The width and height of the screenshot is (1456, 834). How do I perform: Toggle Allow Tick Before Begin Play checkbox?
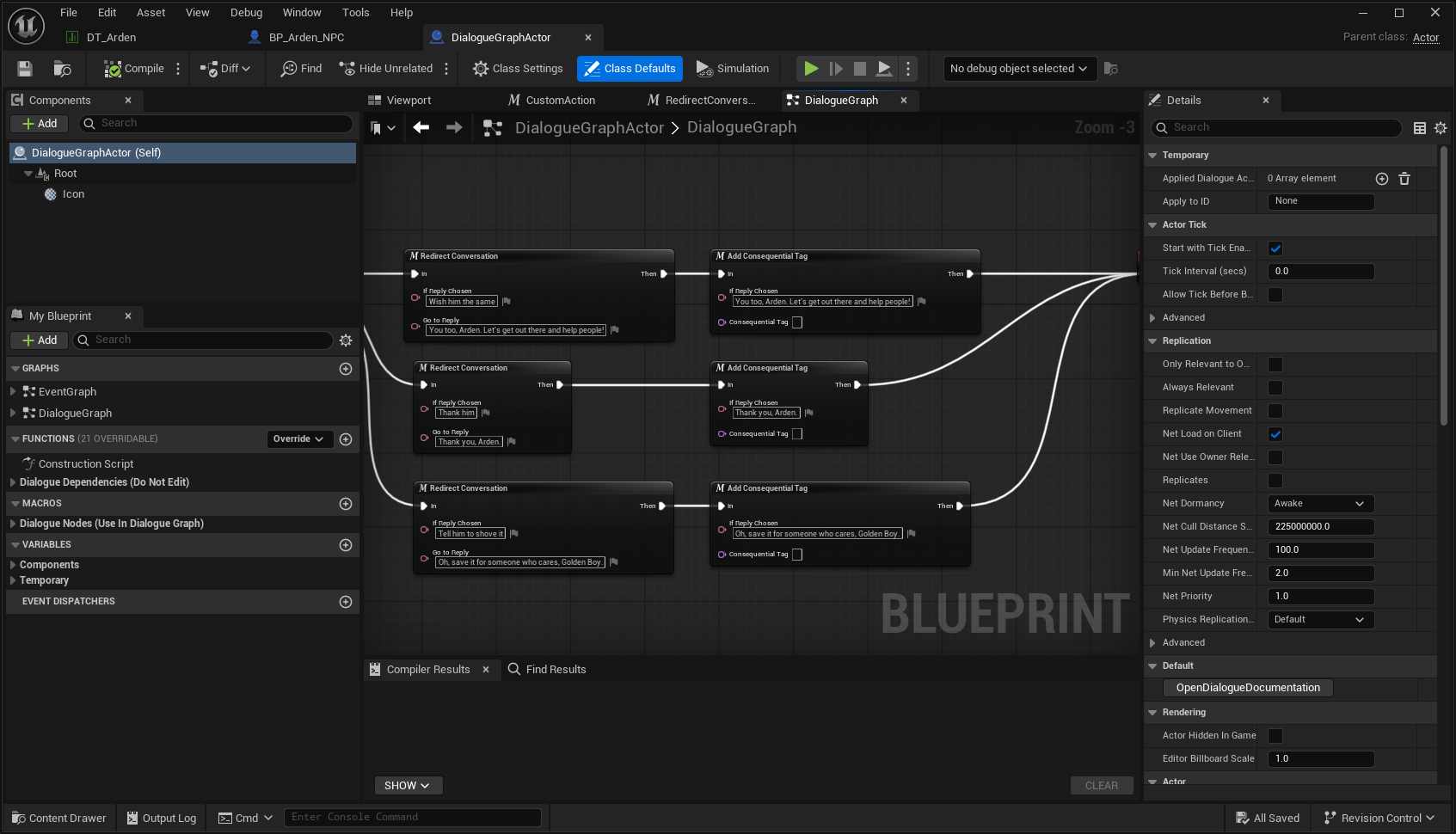click(1275, 295)
